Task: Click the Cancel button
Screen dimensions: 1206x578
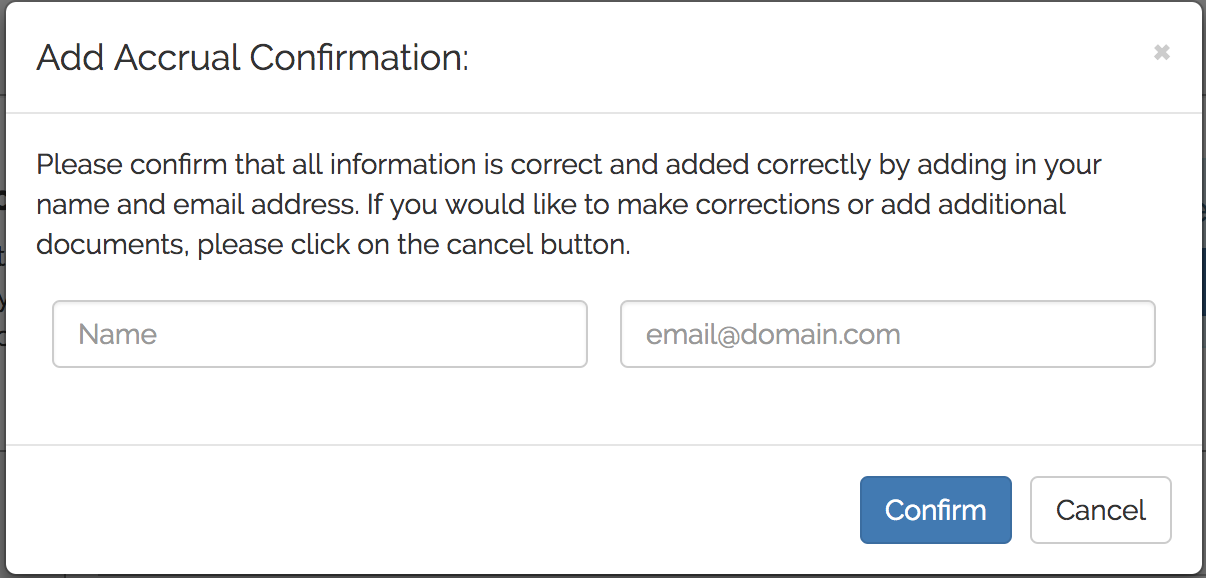Action: (x=1100, y=510)
